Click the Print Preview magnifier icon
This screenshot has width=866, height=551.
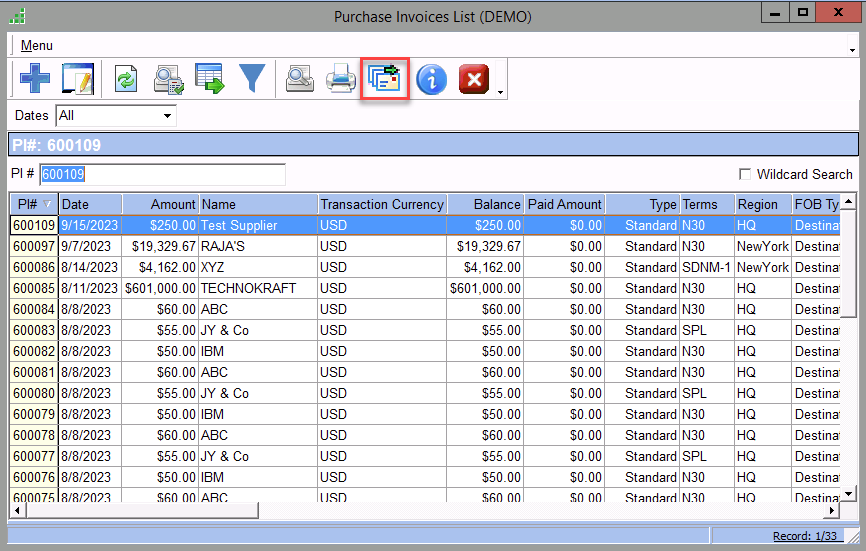coord(300,79)
